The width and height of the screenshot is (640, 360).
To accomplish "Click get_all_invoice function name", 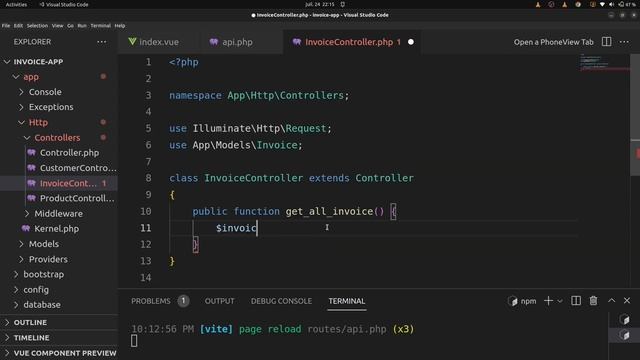I will click(x=329, y=211).
